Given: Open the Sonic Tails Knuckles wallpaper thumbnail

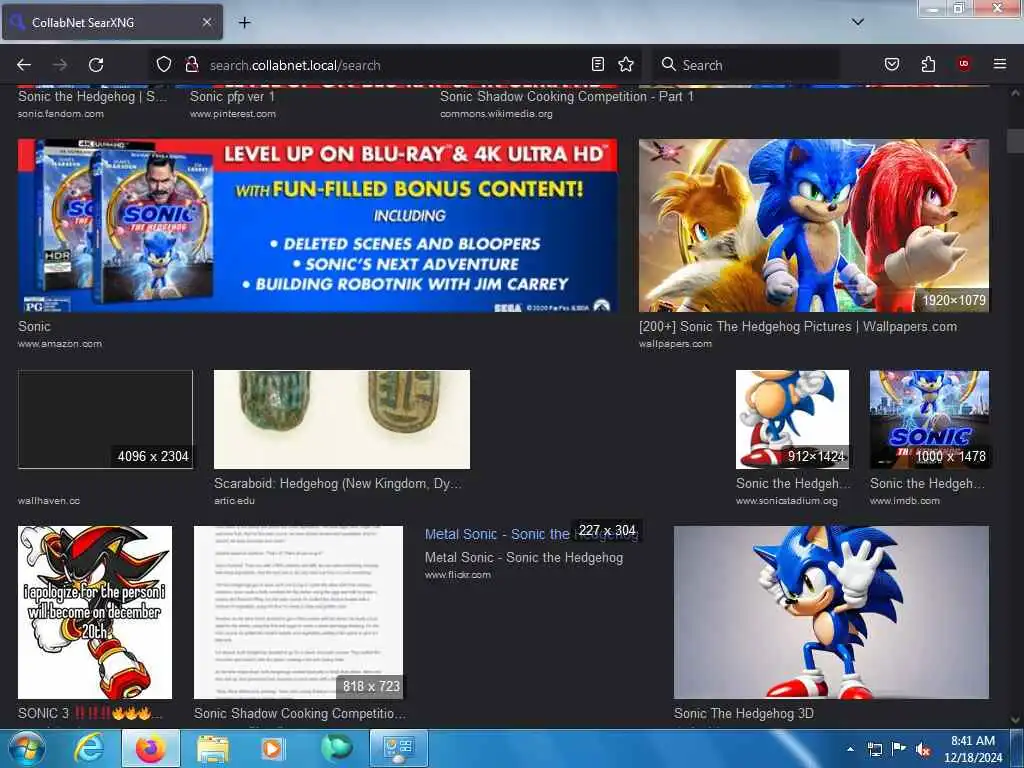Looking at the screenshot, I should click(814, 225).
